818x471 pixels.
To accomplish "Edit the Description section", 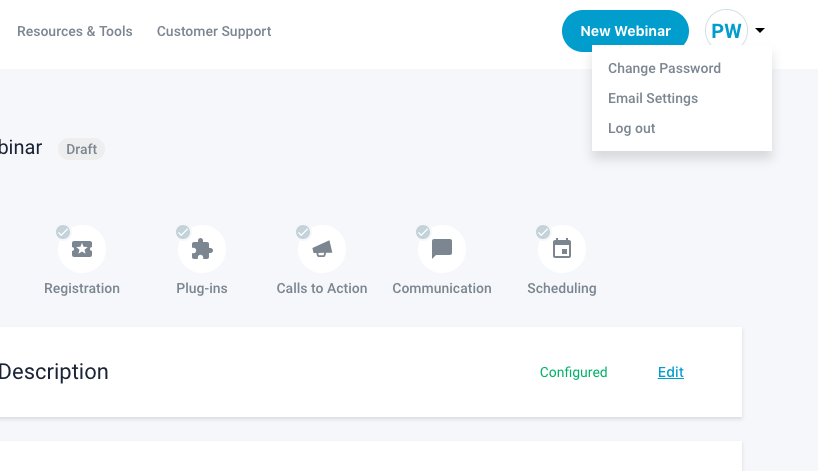I will pyautogui.click(x=670, y=373).
